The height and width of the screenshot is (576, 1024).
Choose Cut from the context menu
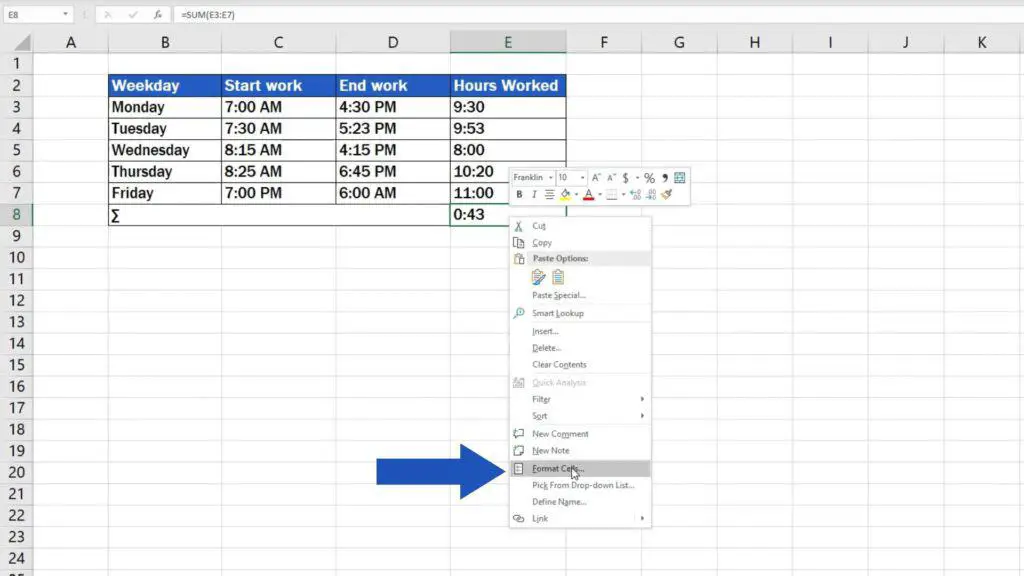click(x=580, y=226)
